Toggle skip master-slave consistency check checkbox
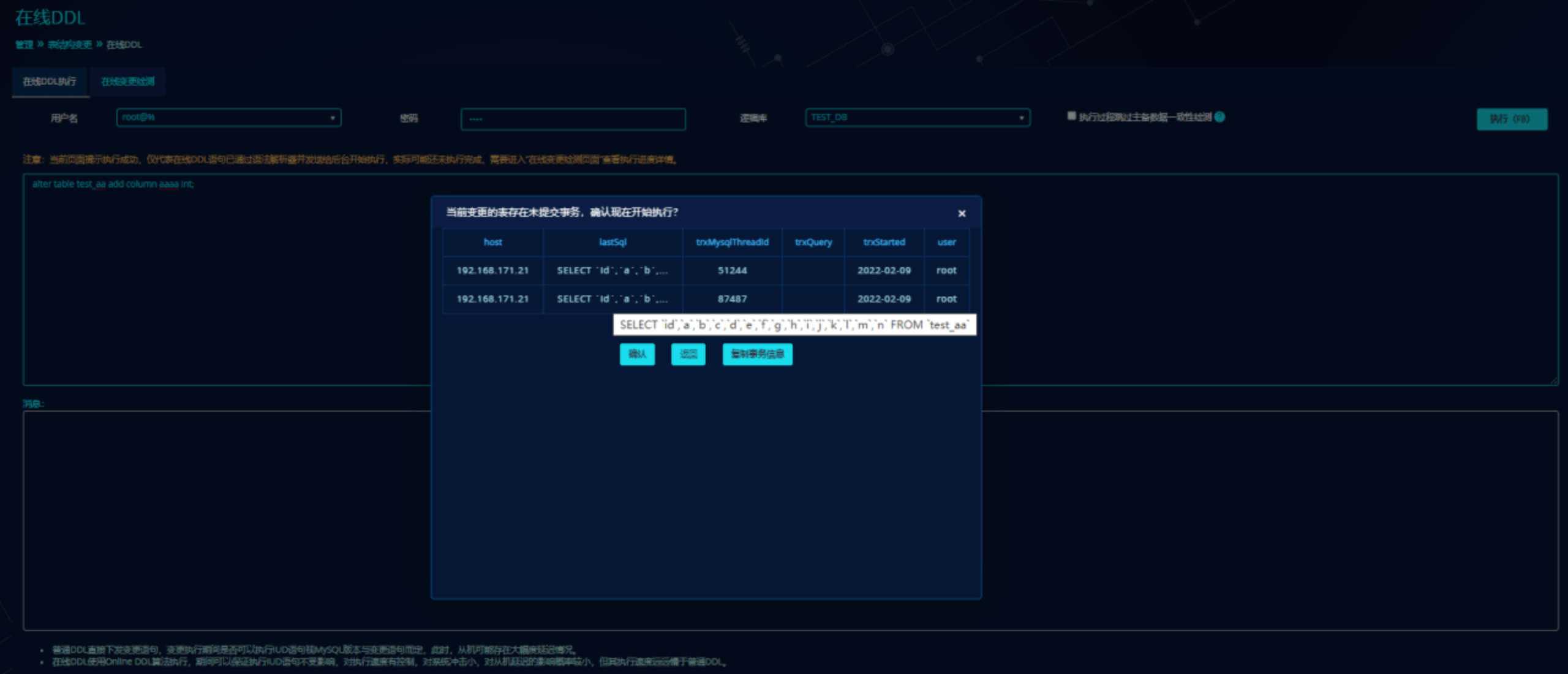1568x674 pixels. click(x=1071, y=116)
